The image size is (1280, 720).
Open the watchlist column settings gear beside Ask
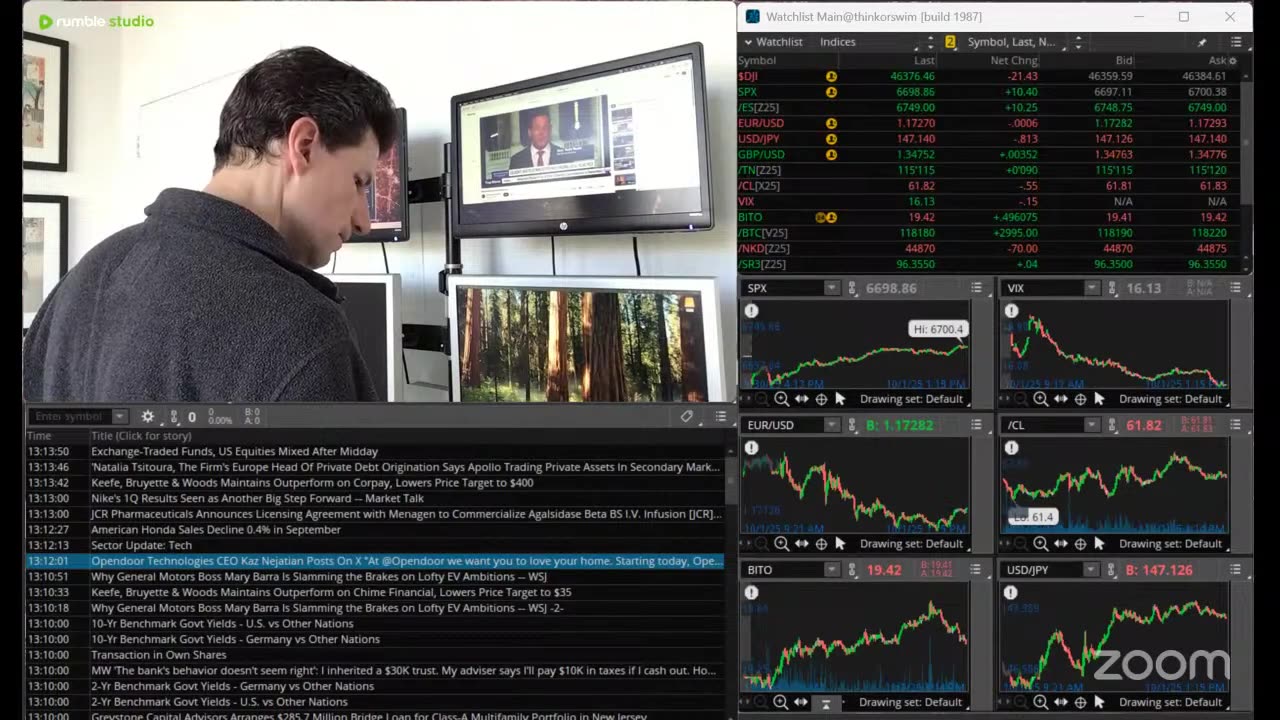pyautogui.click(x=1232, y=61)
